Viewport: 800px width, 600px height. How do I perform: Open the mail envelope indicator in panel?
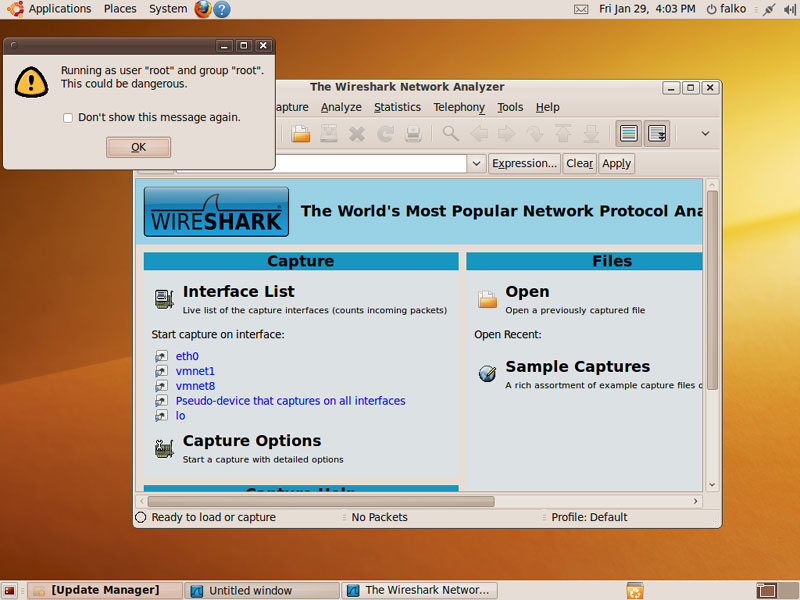581,9
